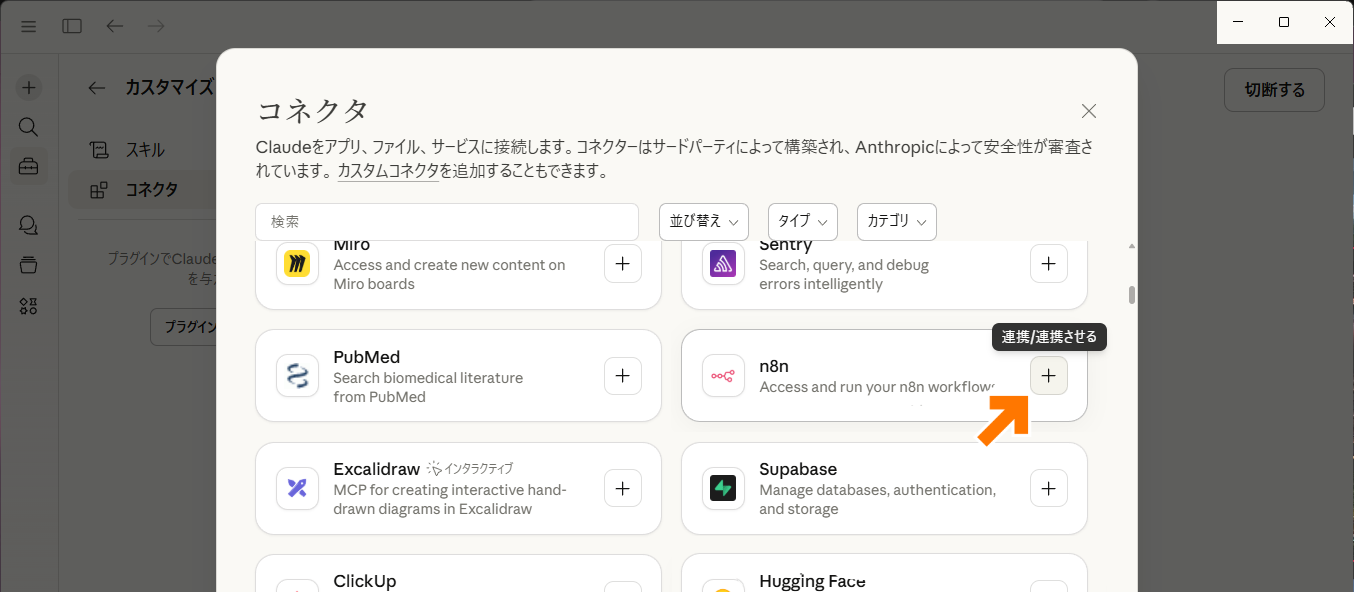
Task: Open the カテゴリ filter dropdown
Action: [x=896, y=221]
